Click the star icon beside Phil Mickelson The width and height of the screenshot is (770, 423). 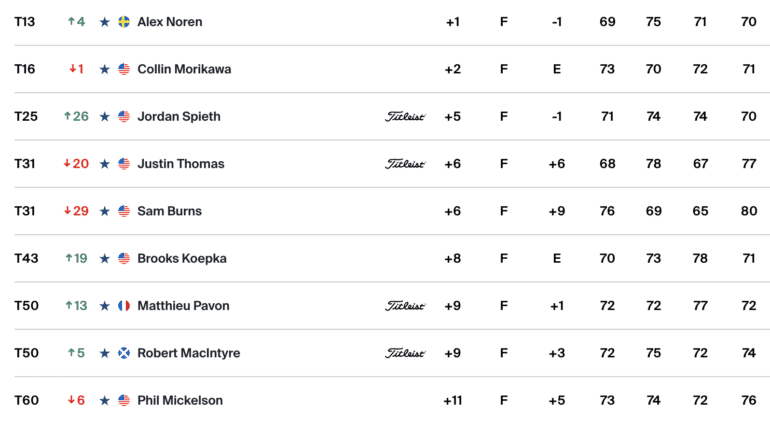pyautogui.click(x=105, y=401)
